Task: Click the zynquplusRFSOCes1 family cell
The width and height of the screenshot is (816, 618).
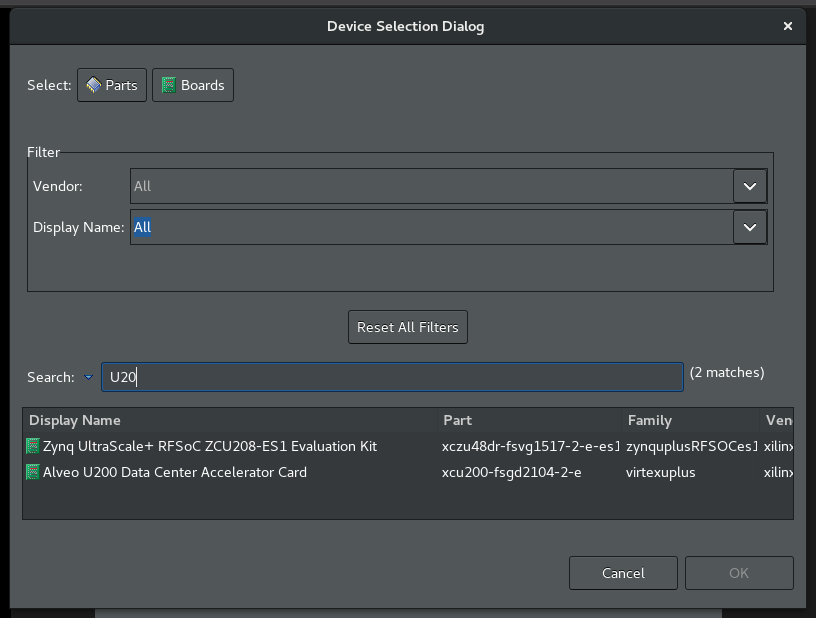Action: (x=692, y=446)
